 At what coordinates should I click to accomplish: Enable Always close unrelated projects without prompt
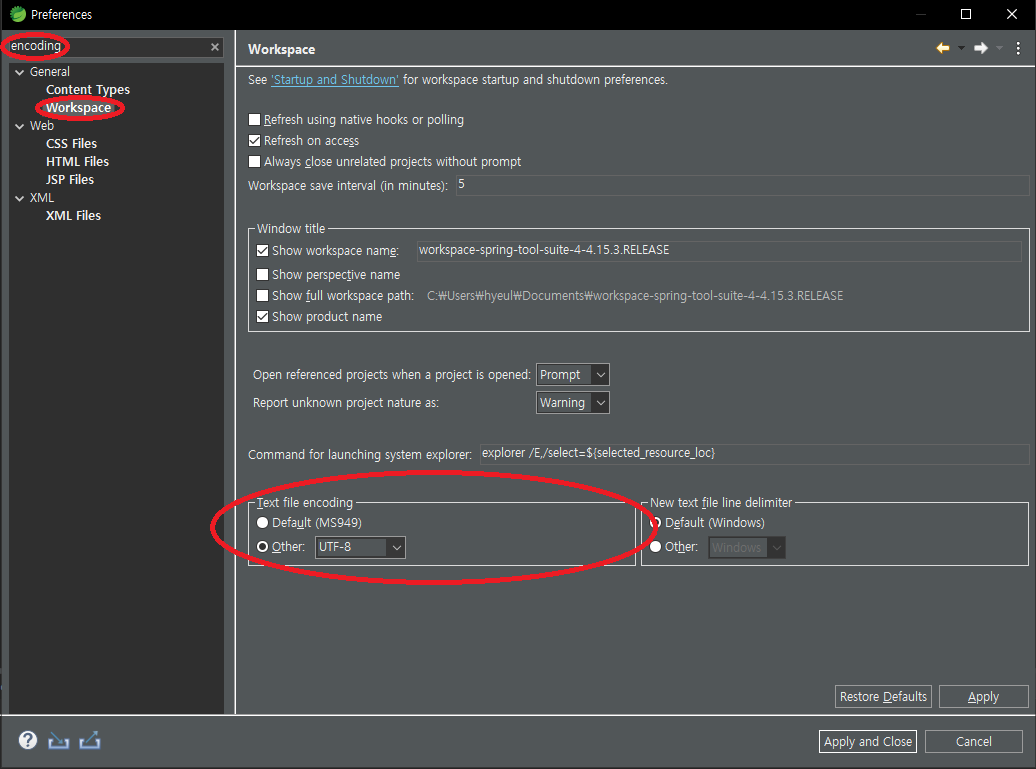(254, 162)
